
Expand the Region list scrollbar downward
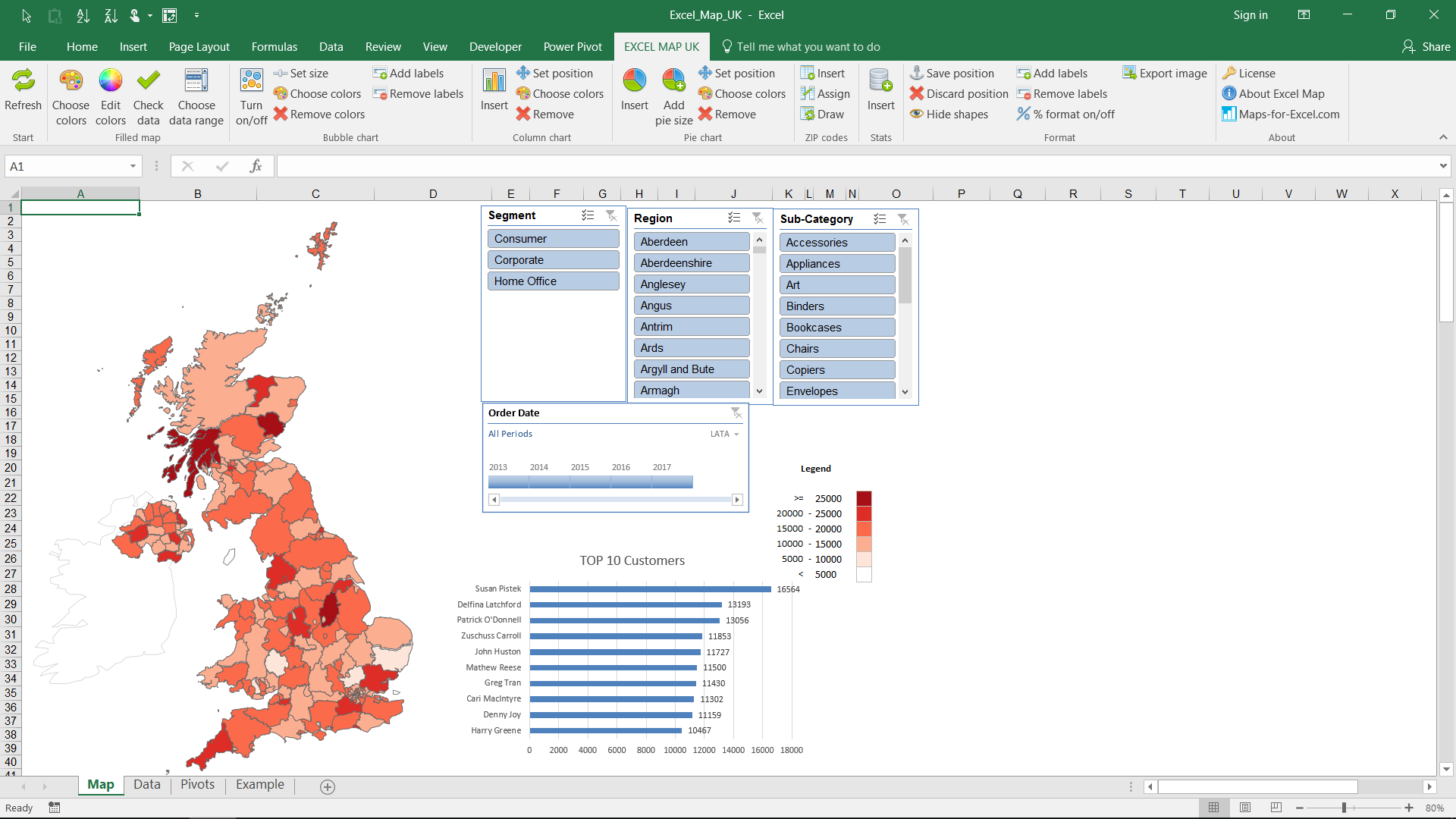pyautogui.click(x=759, y=390)
